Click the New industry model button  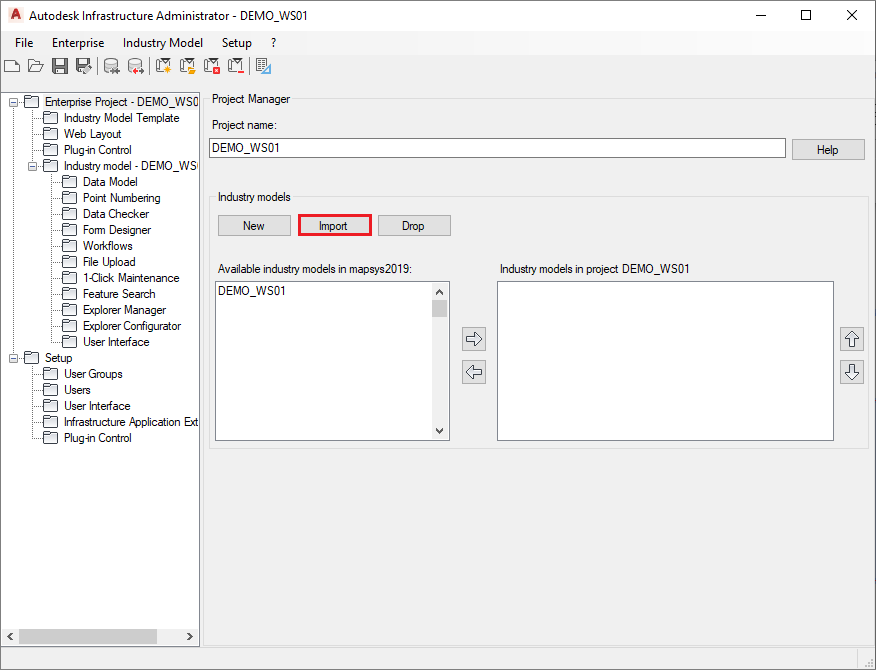pyautogui.click(x=254, y=226)
